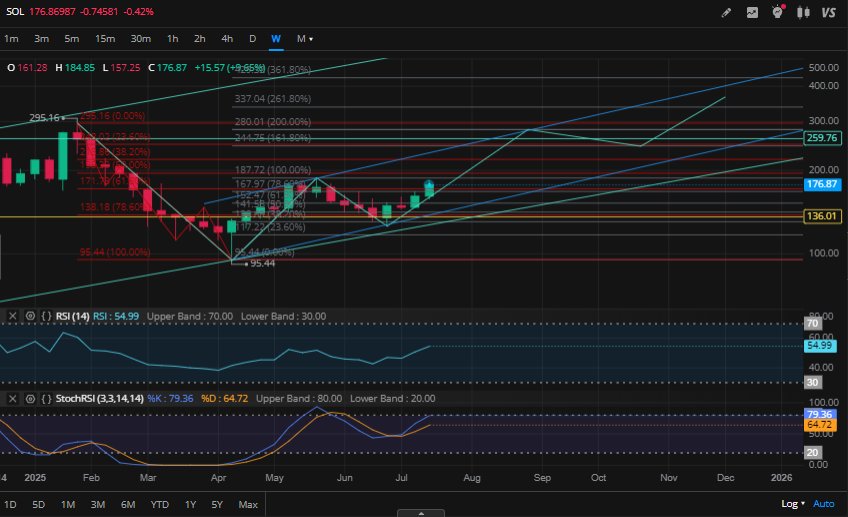Select the W weekly timeframe
Image resolution: width=848 pixels, height=517 pixels.
point(276,39)
